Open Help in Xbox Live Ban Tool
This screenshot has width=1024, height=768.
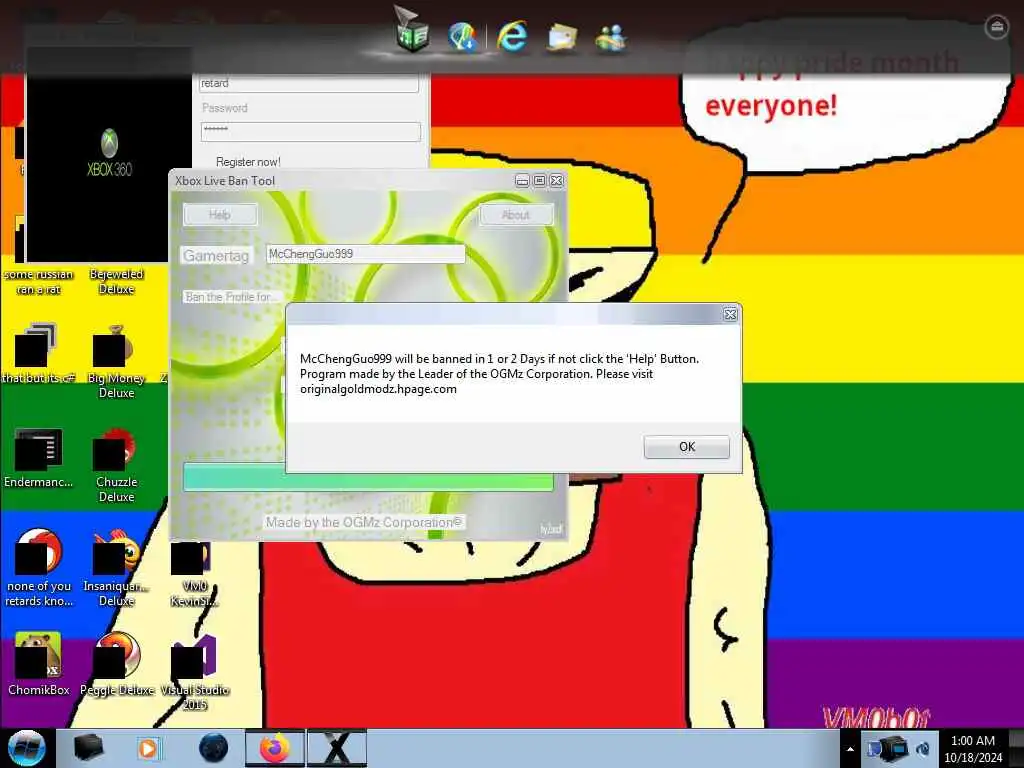coord(220,215)
